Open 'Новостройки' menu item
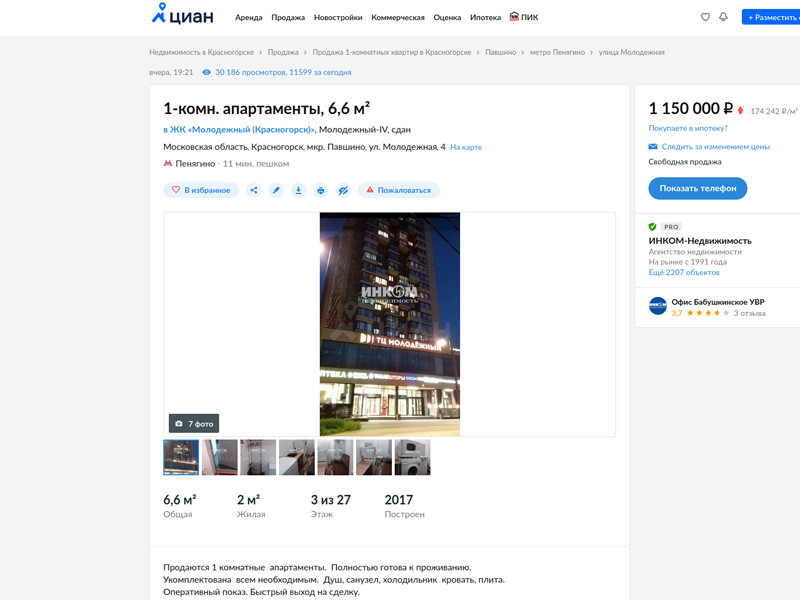Viewport: 800px width, 600px height. coord(338,17)
